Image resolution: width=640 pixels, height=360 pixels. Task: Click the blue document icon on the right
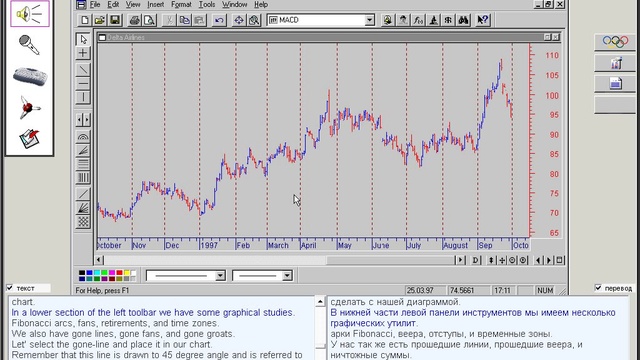(x=615, y=83)
